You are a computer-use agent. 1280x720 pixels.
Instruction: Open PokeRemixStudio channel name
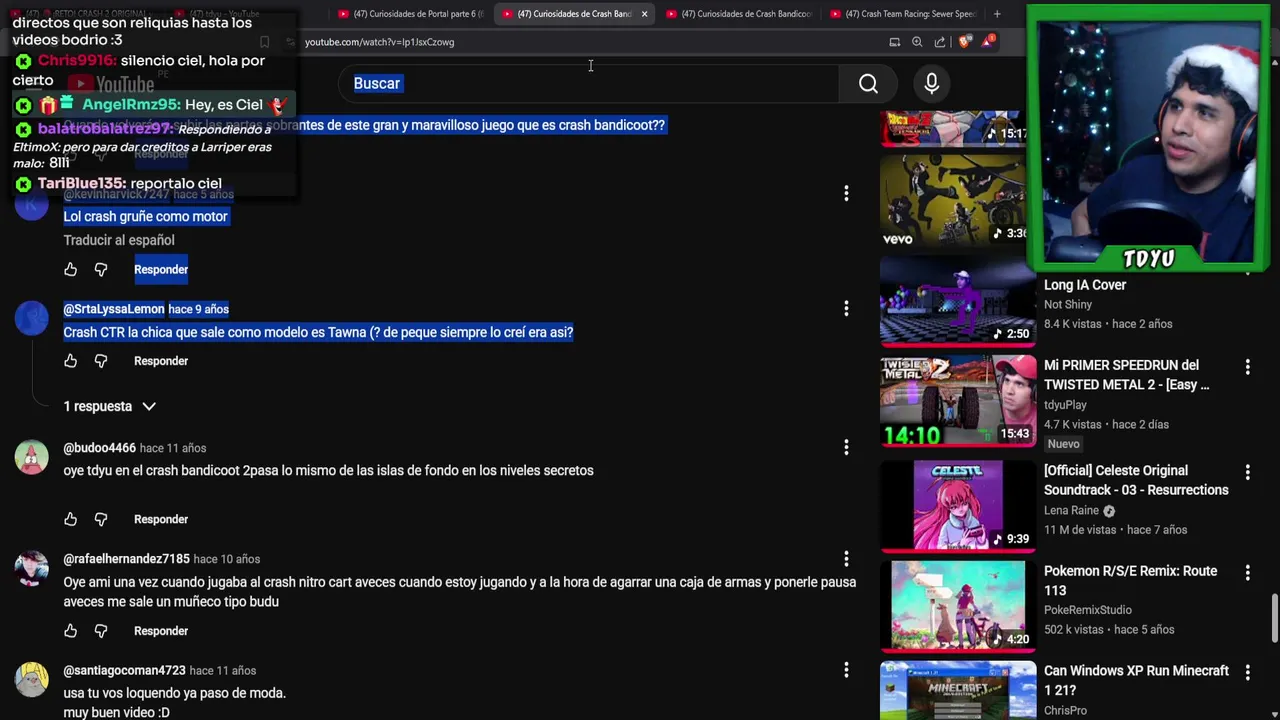[1088, 610]
